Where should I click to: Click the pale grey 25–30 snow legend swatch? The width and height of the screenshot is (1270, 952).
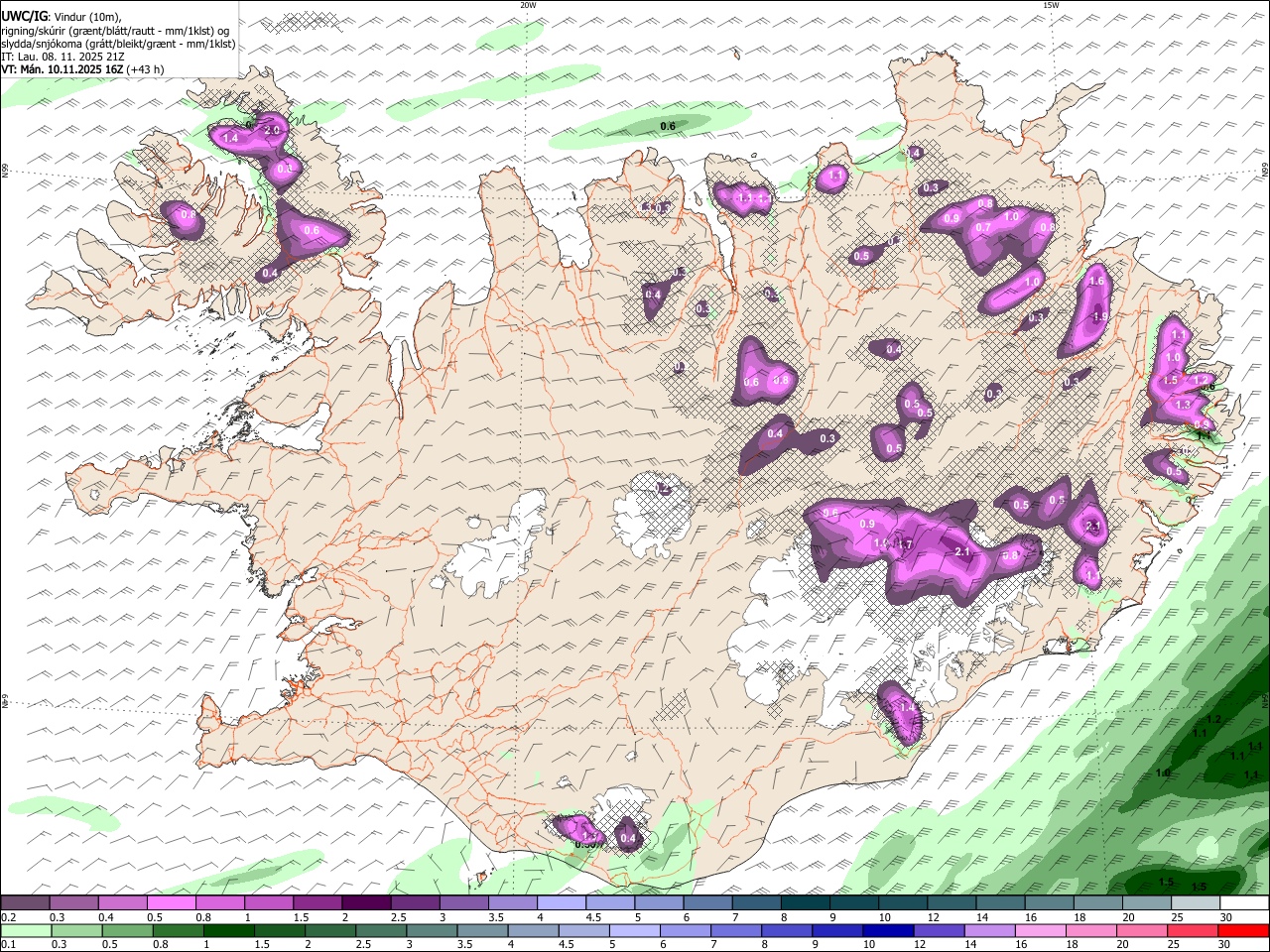click(1195, 903)
